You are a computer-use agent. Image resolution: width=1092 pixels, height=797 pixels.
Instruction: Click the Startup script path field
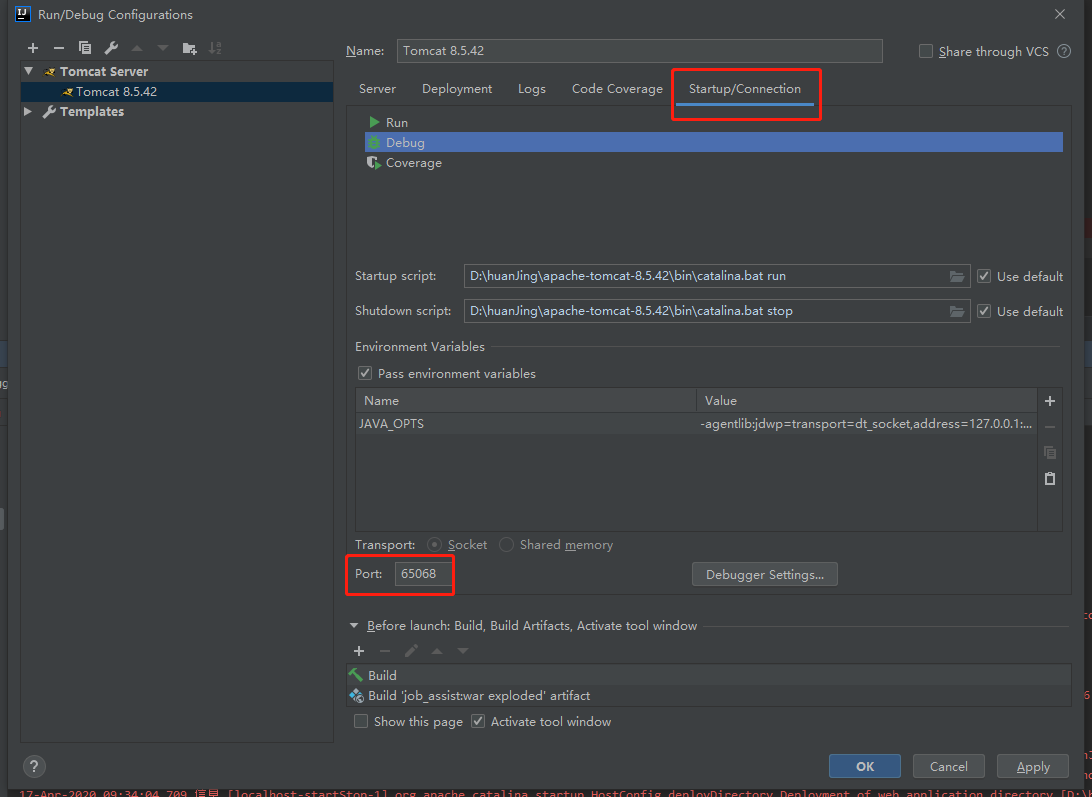tap(717, 276)
